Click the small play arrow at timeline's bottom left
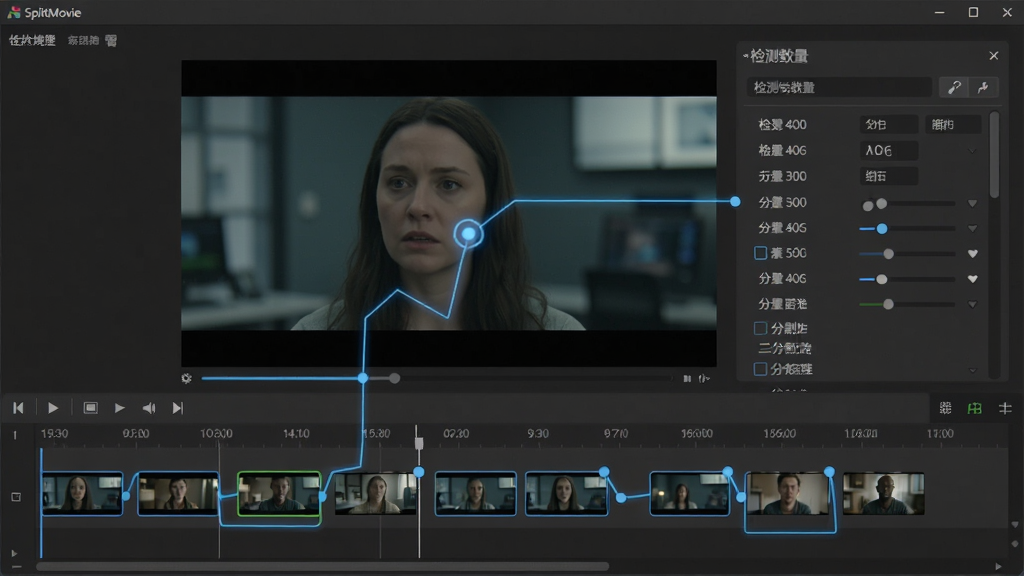 (14, 553)
